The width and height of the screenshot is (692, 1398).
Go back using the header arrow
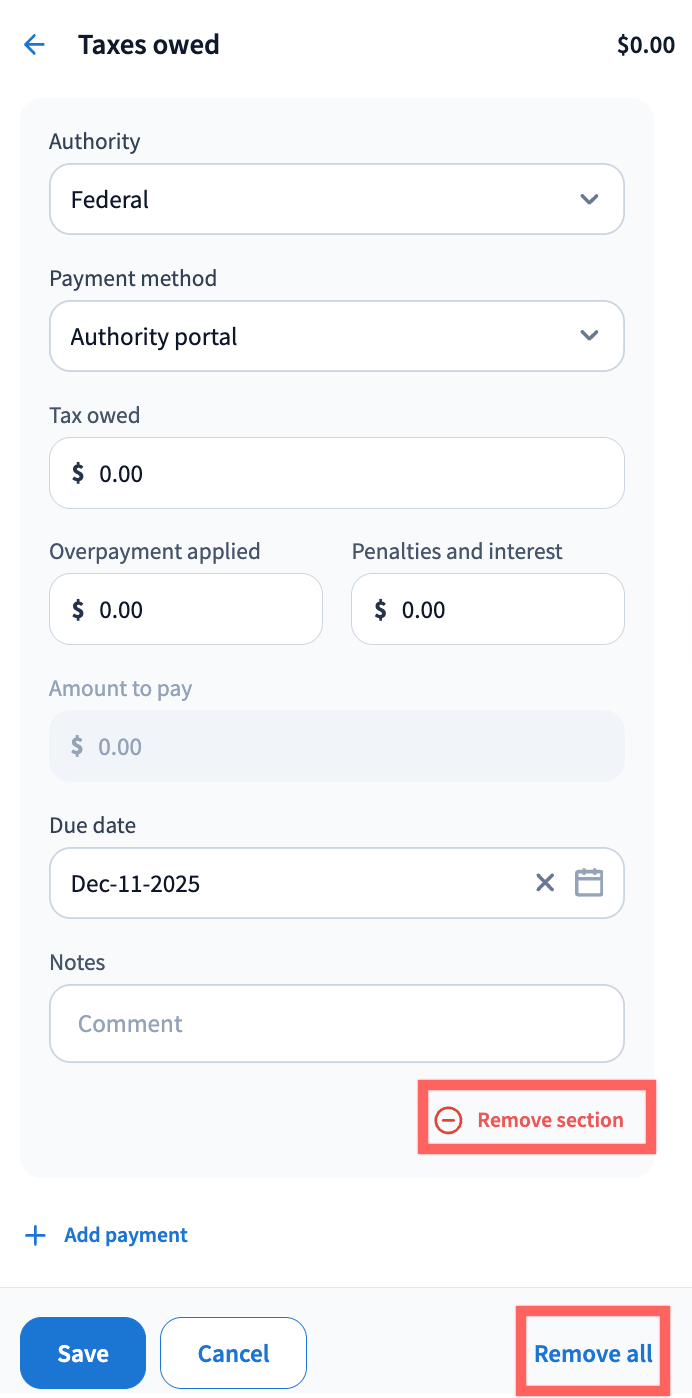pos(35,45)
